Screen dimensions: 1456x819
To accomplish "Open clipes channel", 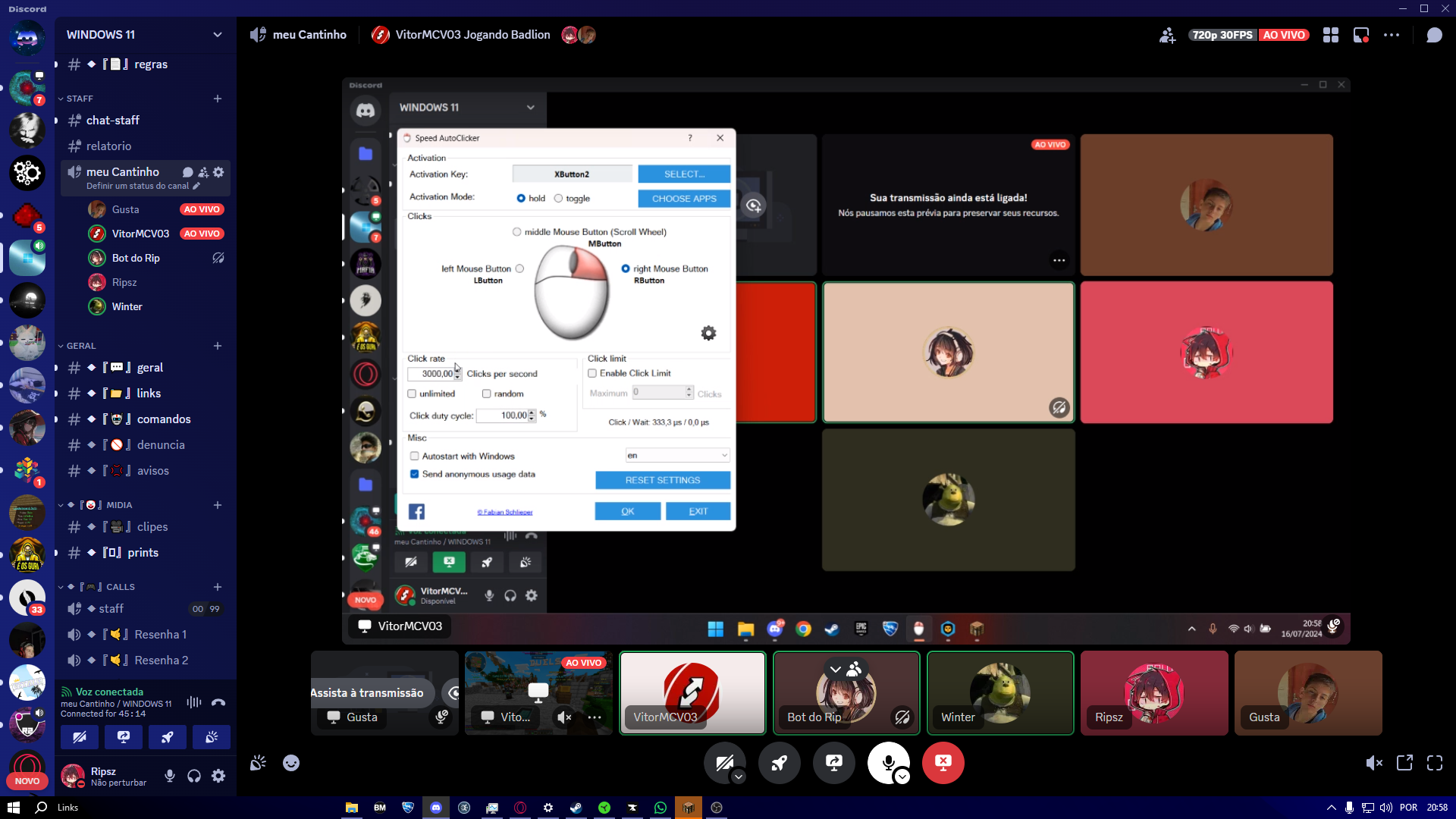I will click(x=144, y=527).
